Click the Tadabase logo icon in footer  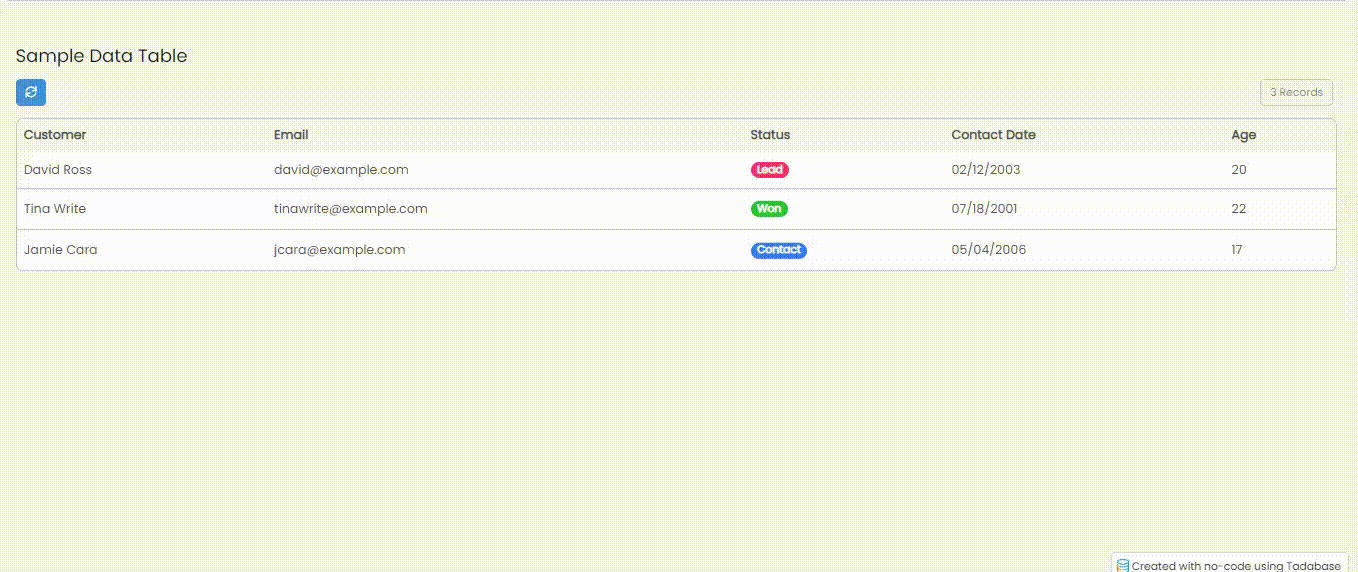coord(1123,565)
